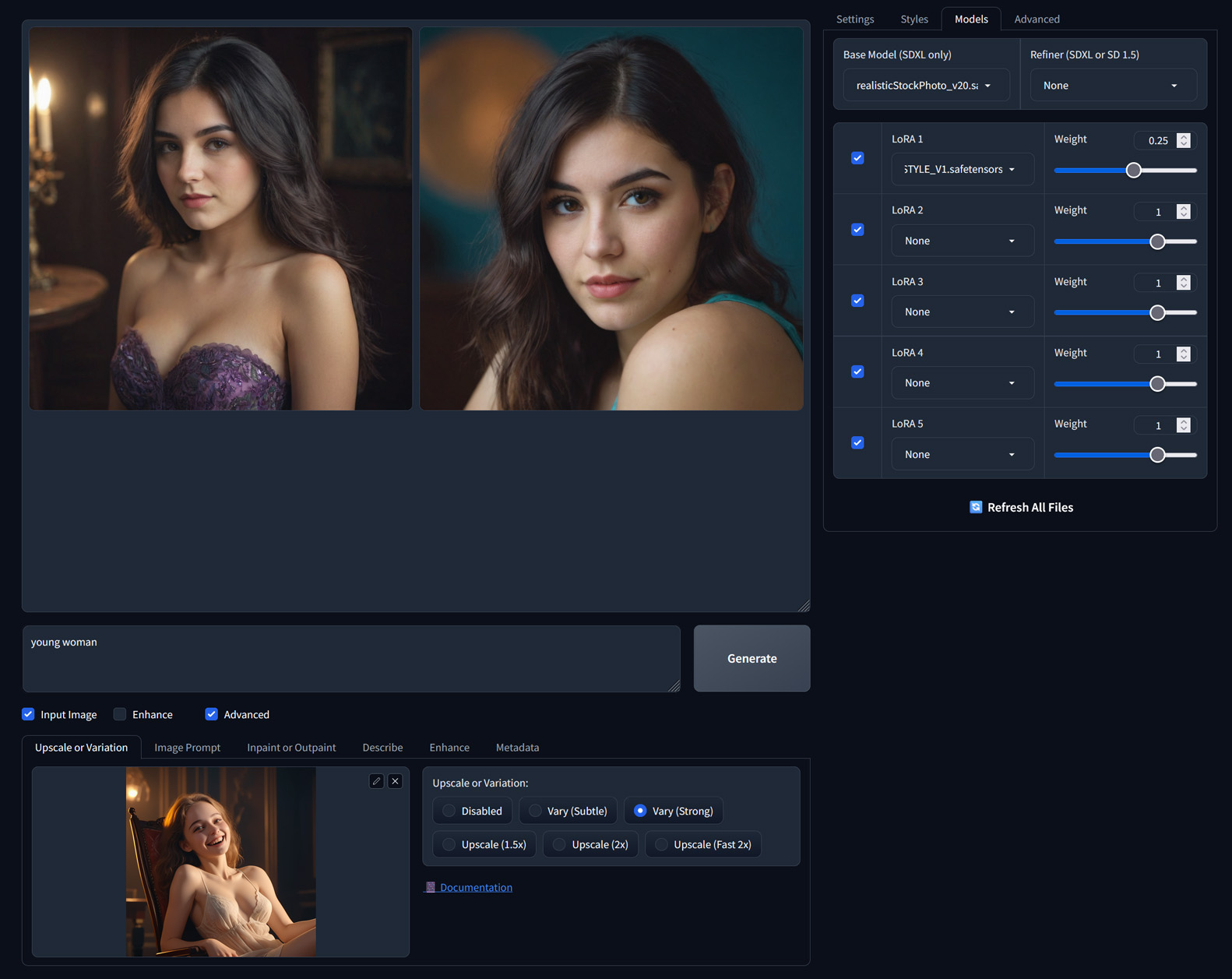Click the LoRA 3 weight stepper arrows
Viewport: 1232px width, 979px height.
(1184, 283)
